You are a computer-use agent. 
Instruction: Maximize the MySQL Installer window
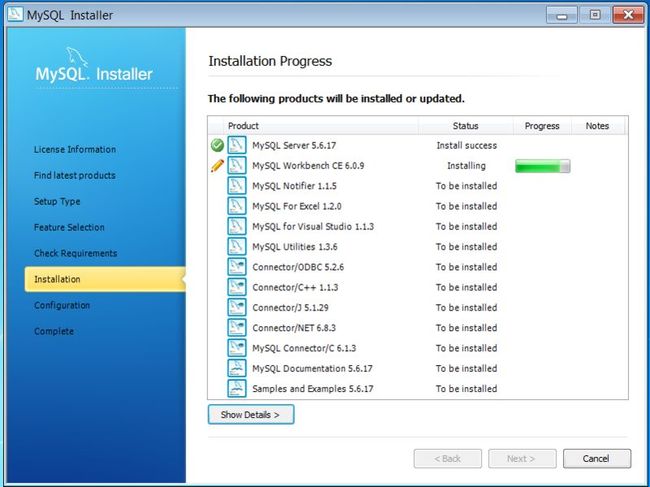(x=595, y=15)
